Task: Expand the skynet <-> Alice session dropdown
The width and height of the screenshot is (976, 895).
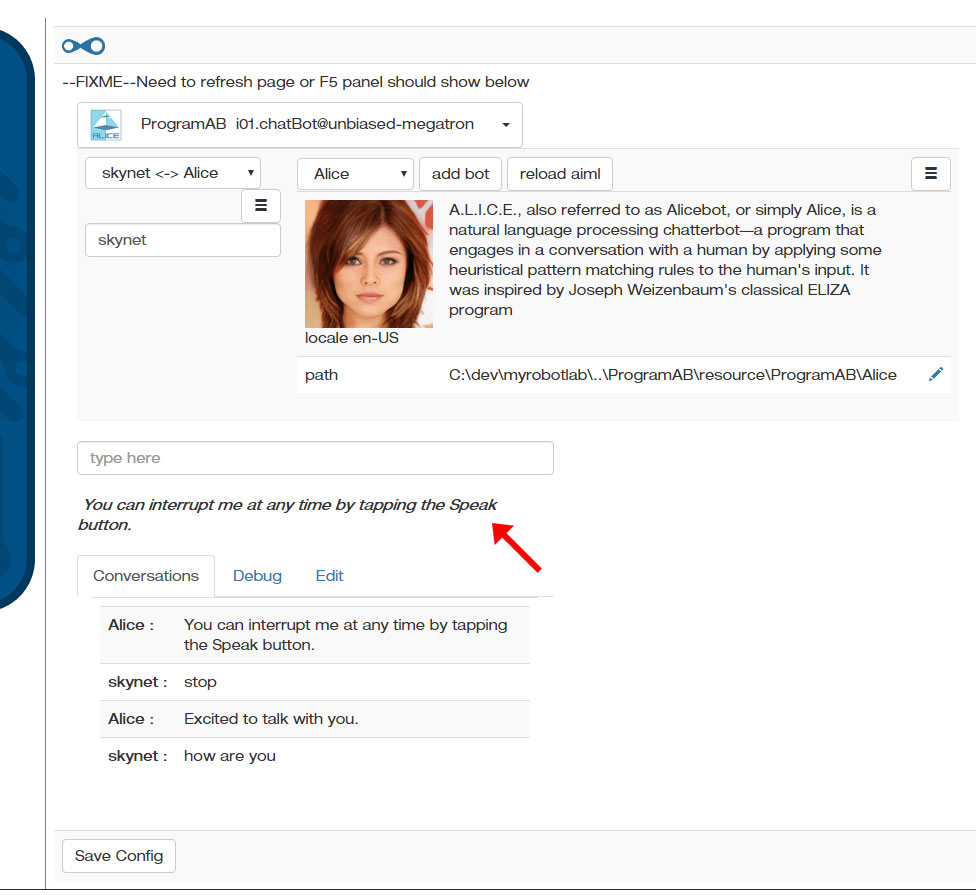Action: click(172, 173)
